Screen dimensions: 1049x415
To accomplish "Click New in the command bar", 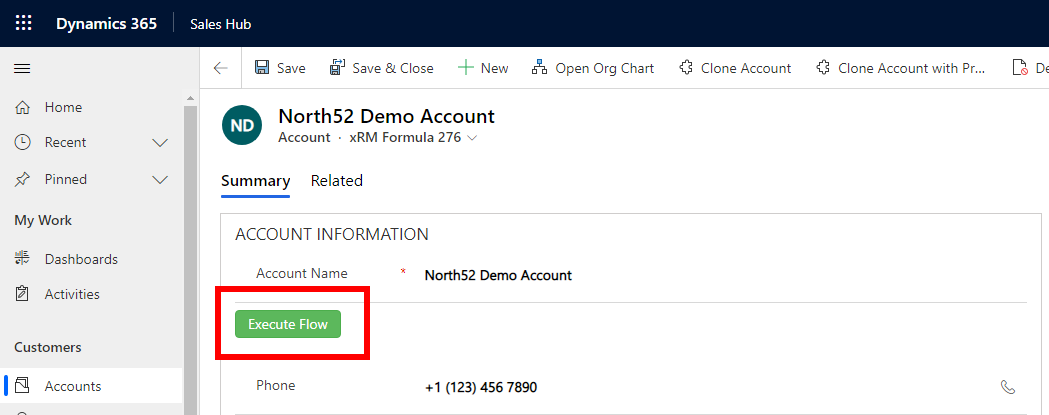I will [x=483, y=68].
